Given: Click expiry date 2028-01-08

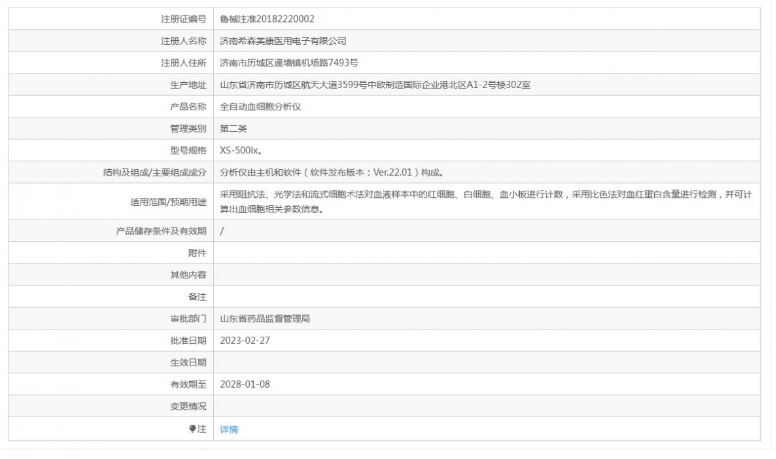Looking at the screenshot, I should (245, 384).
